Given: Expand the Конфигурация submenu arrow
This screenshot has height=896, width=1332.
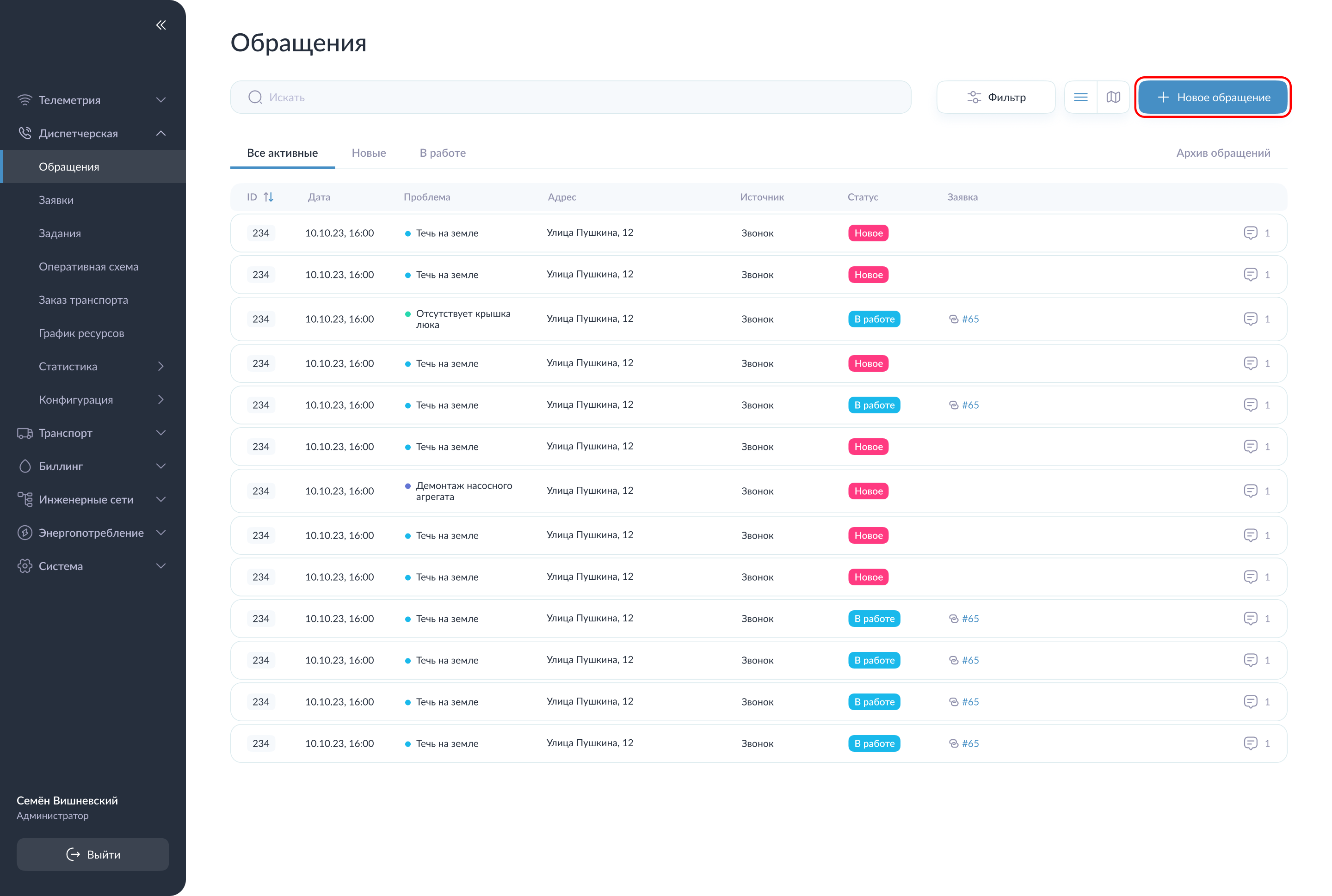Looking at the screenshot, I should pos(160,399).
